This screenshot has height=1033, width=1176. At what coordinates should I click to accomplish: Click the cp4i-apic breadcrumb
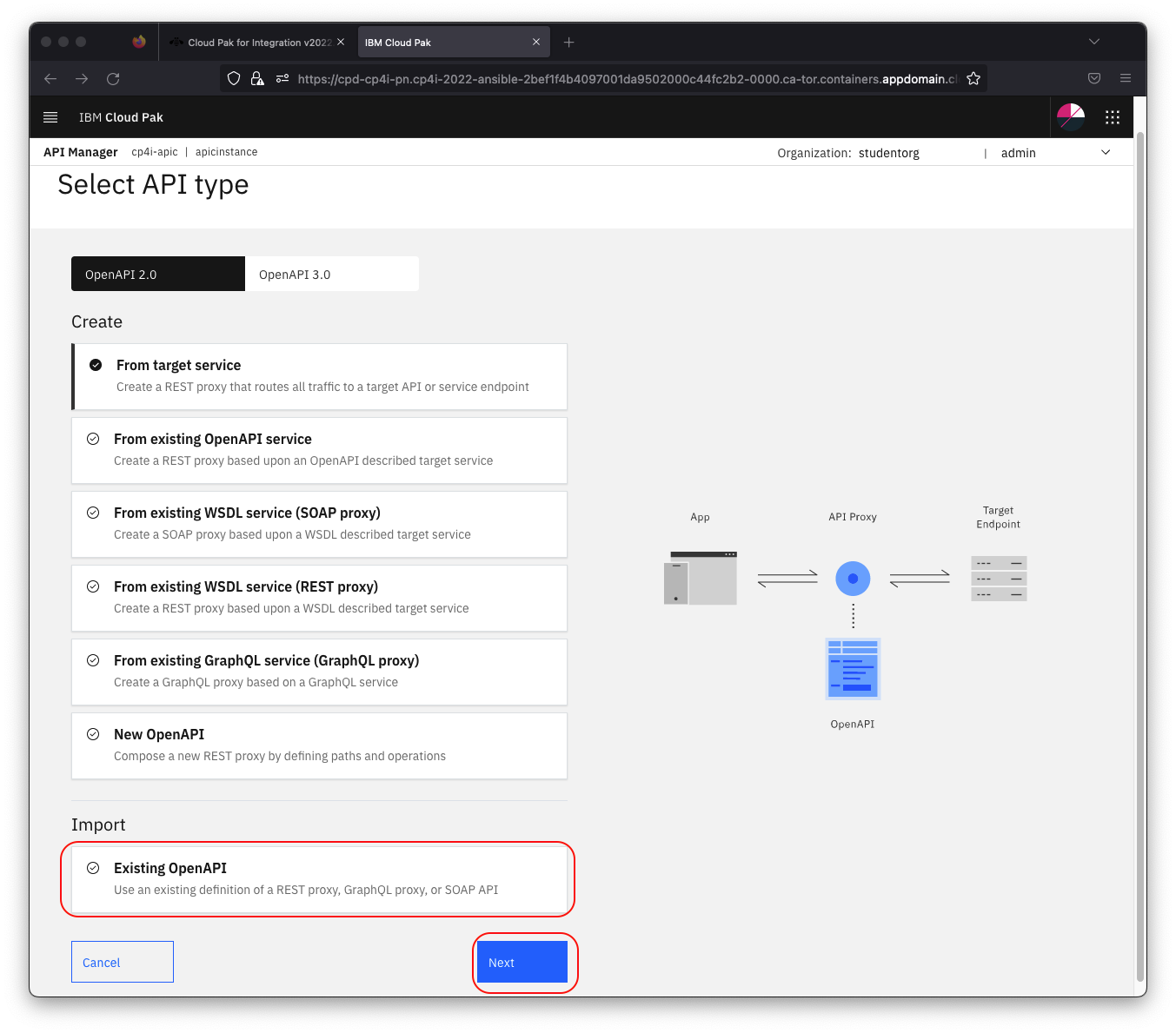click(x=155, y=152)
